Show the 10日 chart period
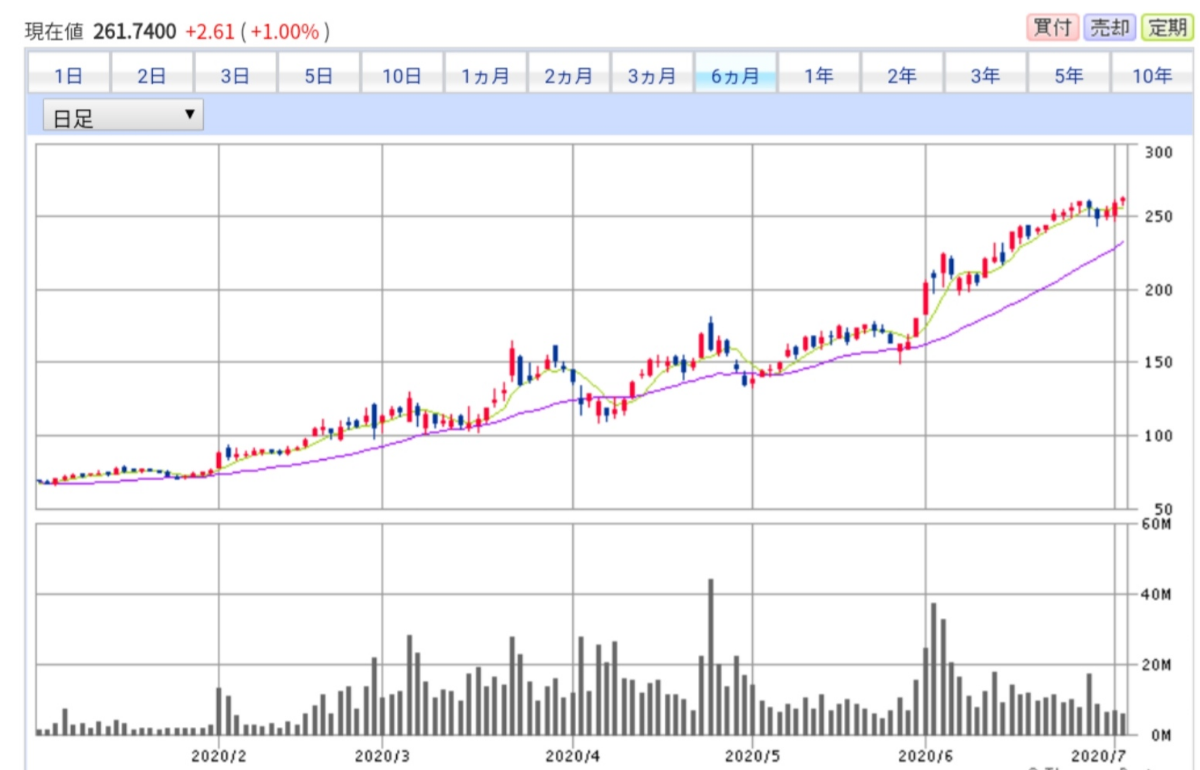The width and height of the screenshot is (1200, 770). click(x=401, y=76)
